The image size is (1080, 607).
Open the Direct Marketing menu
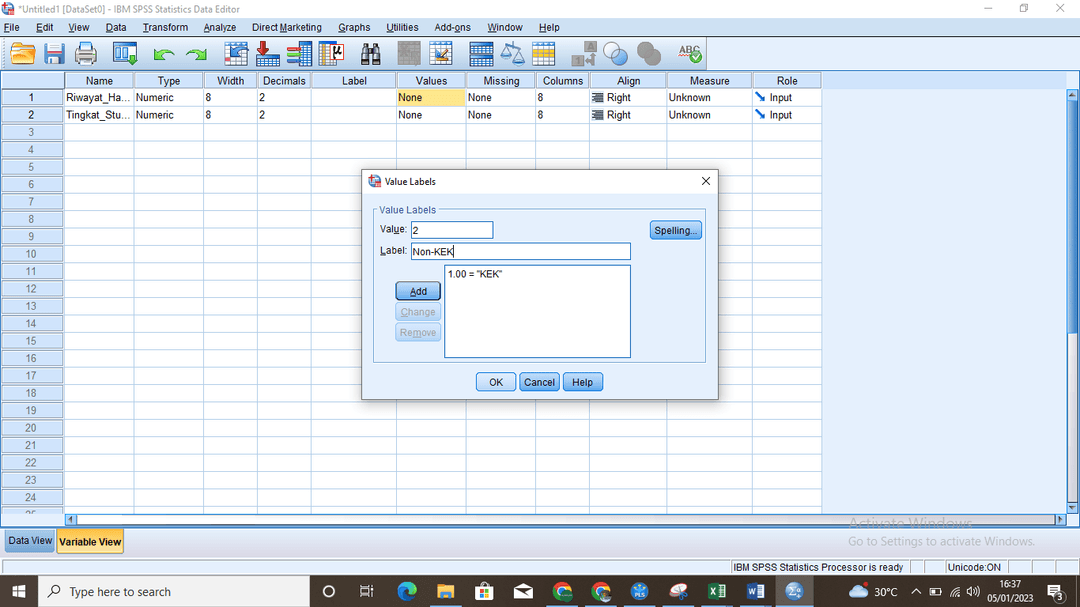[287, 28]
